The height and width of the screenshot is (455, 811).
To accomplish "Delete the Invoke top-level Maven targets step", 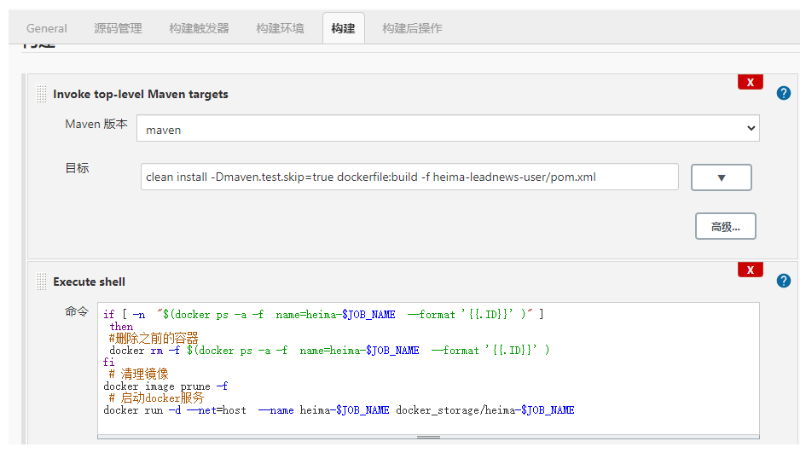I will (750, 82).
